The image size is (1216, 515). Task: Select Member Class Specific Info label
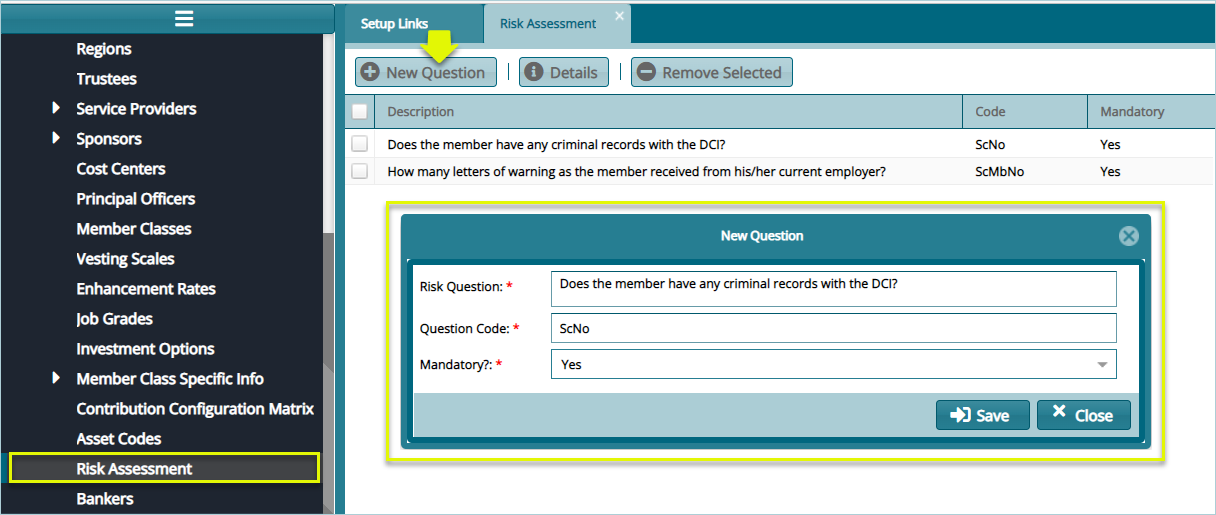(x=170, y=379)
